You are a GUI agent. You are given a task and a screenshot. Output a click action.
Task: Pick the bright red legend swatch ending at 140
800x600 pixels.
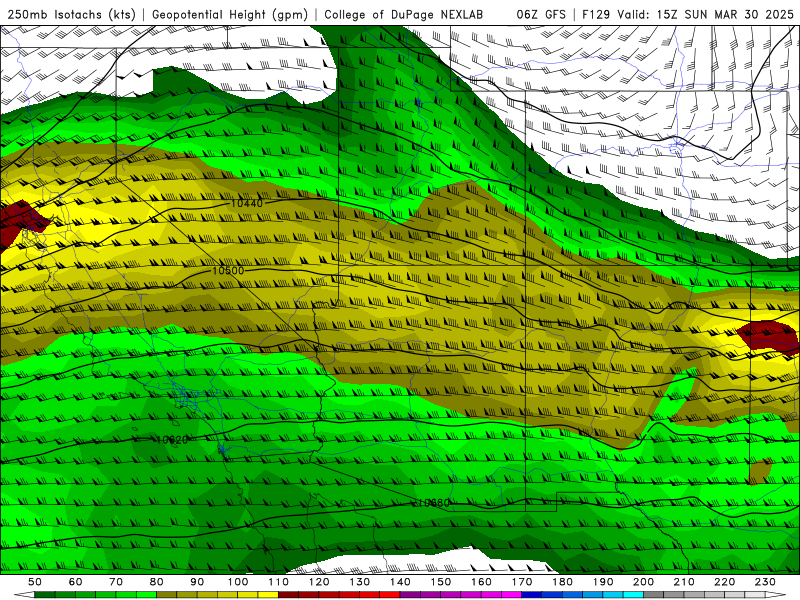point(390,594)
